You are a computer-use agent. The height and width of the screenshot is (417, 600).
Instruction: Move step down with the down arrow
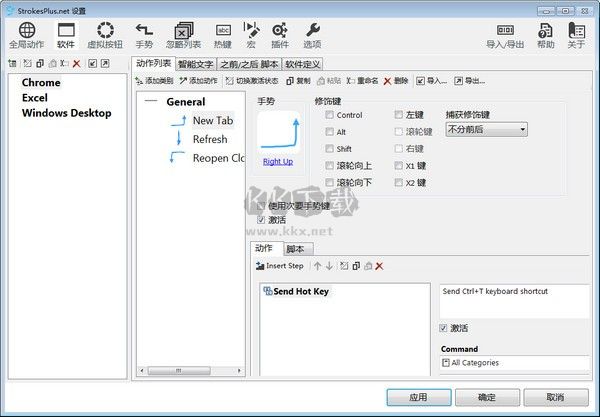(329, 266)
